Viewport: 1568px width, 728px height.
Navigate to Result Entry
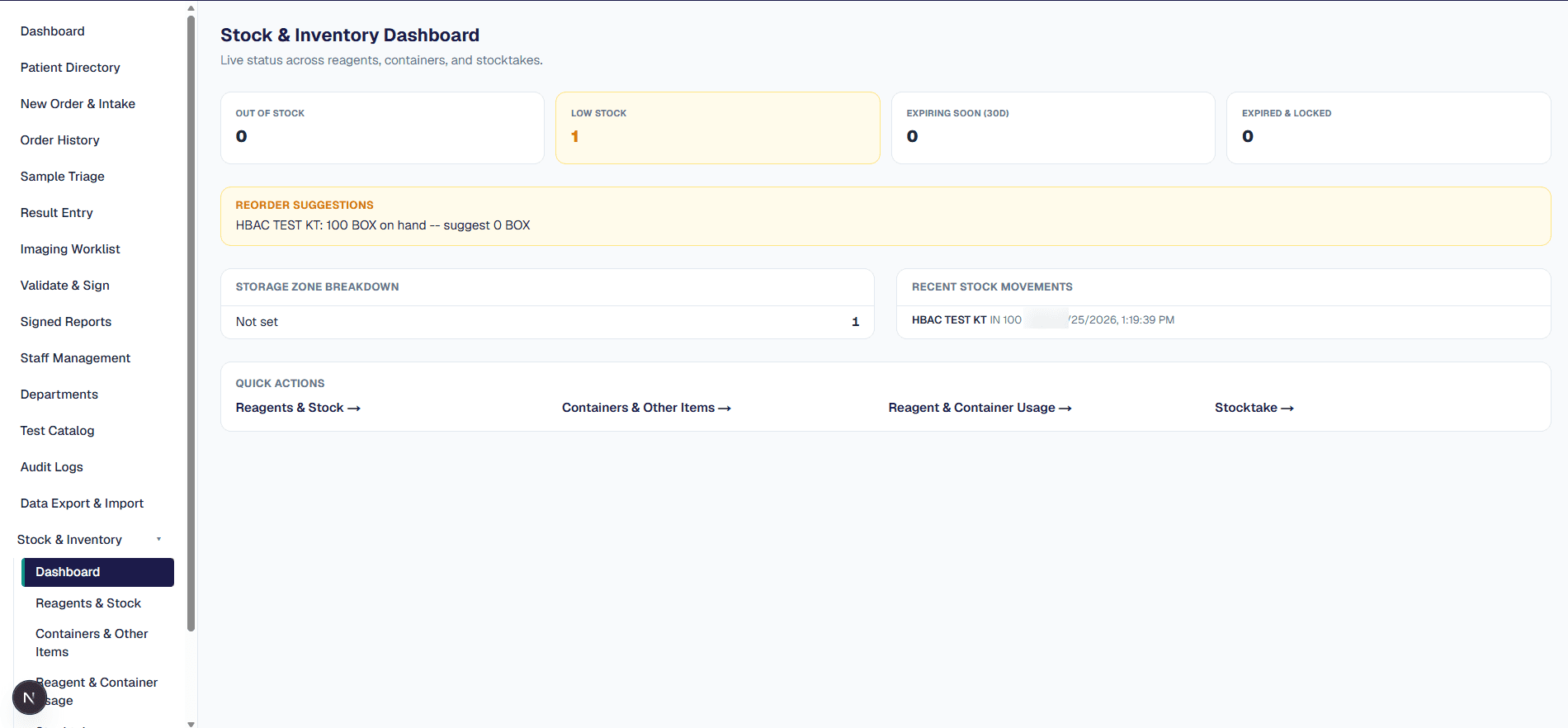point(56,213)
